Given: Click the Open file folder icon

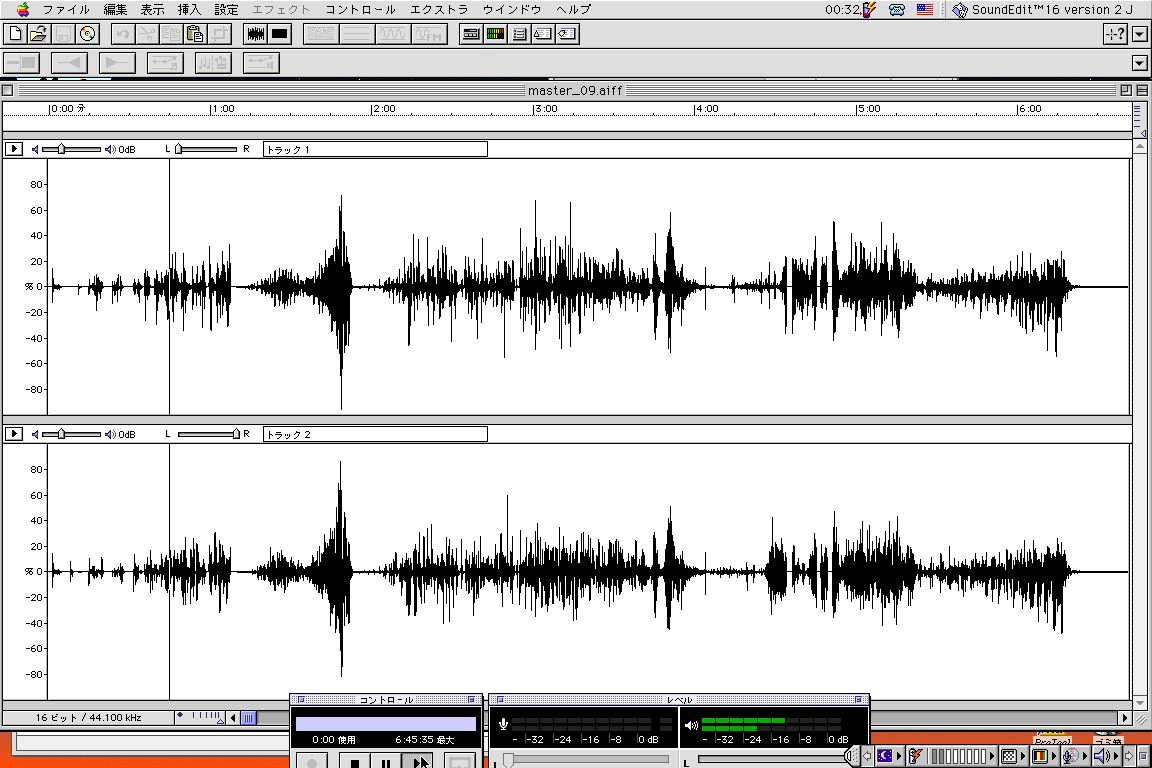Looking at the screenshot, I should [x=38, y=34].
